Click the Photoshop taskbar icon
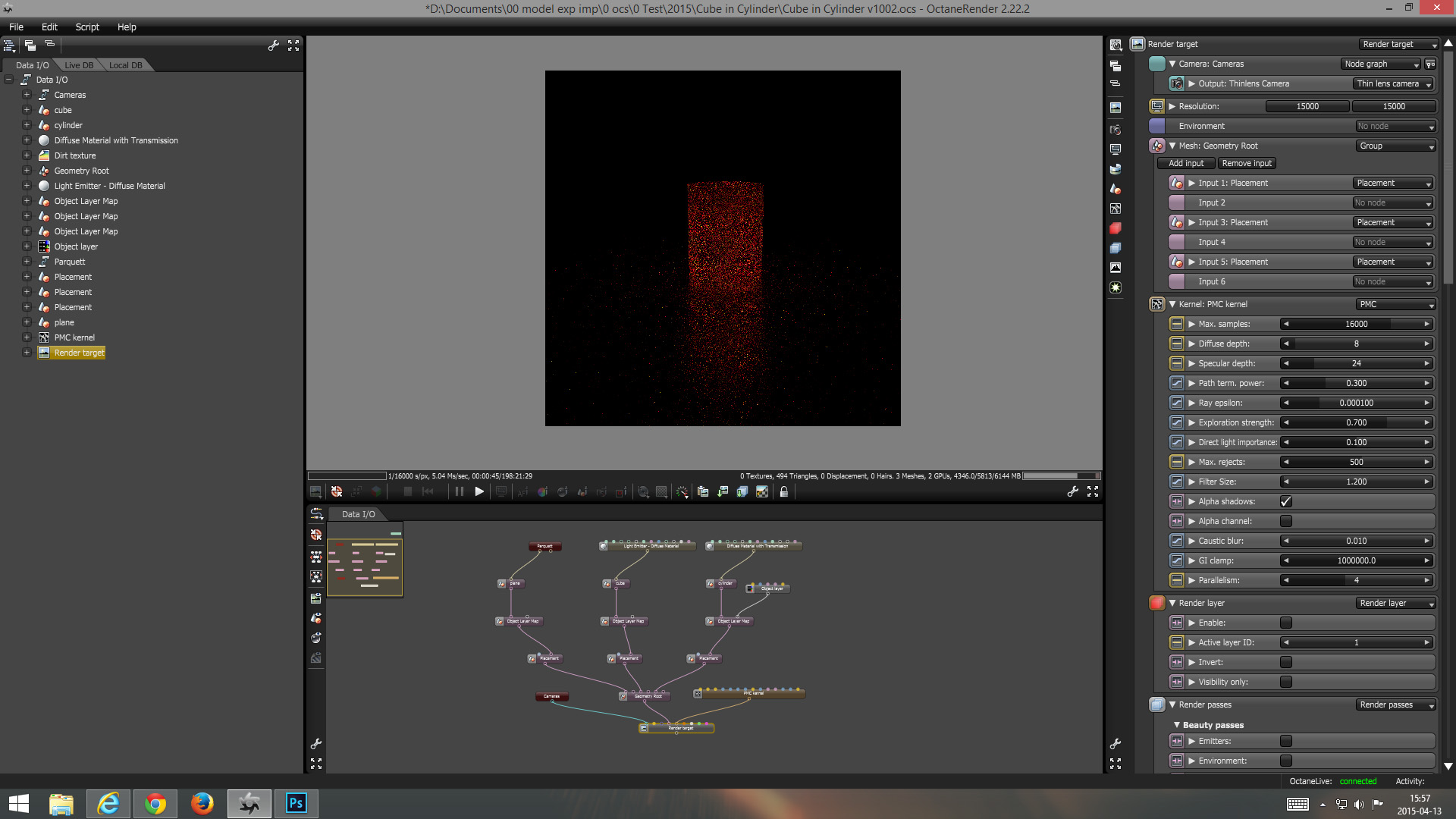Viewport: 1456px width, 819px height. [x=296, y=803]
